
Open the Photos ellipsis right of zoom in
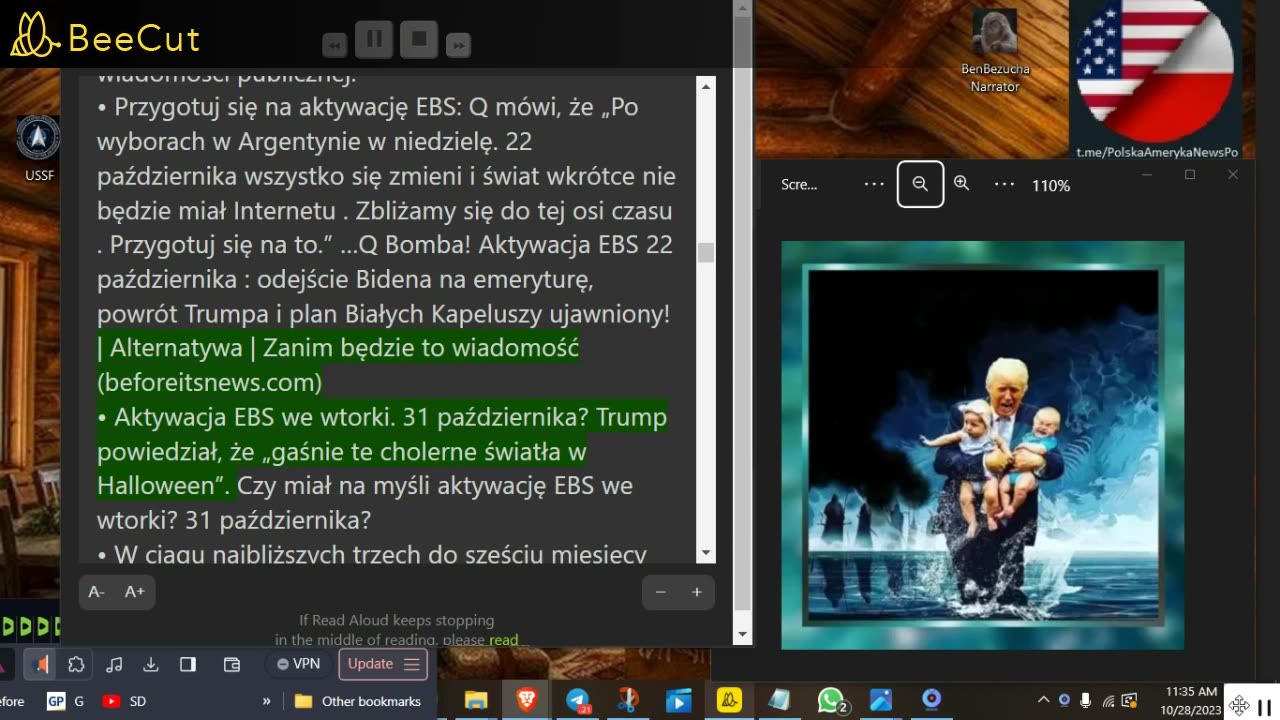click(1004, 184)
